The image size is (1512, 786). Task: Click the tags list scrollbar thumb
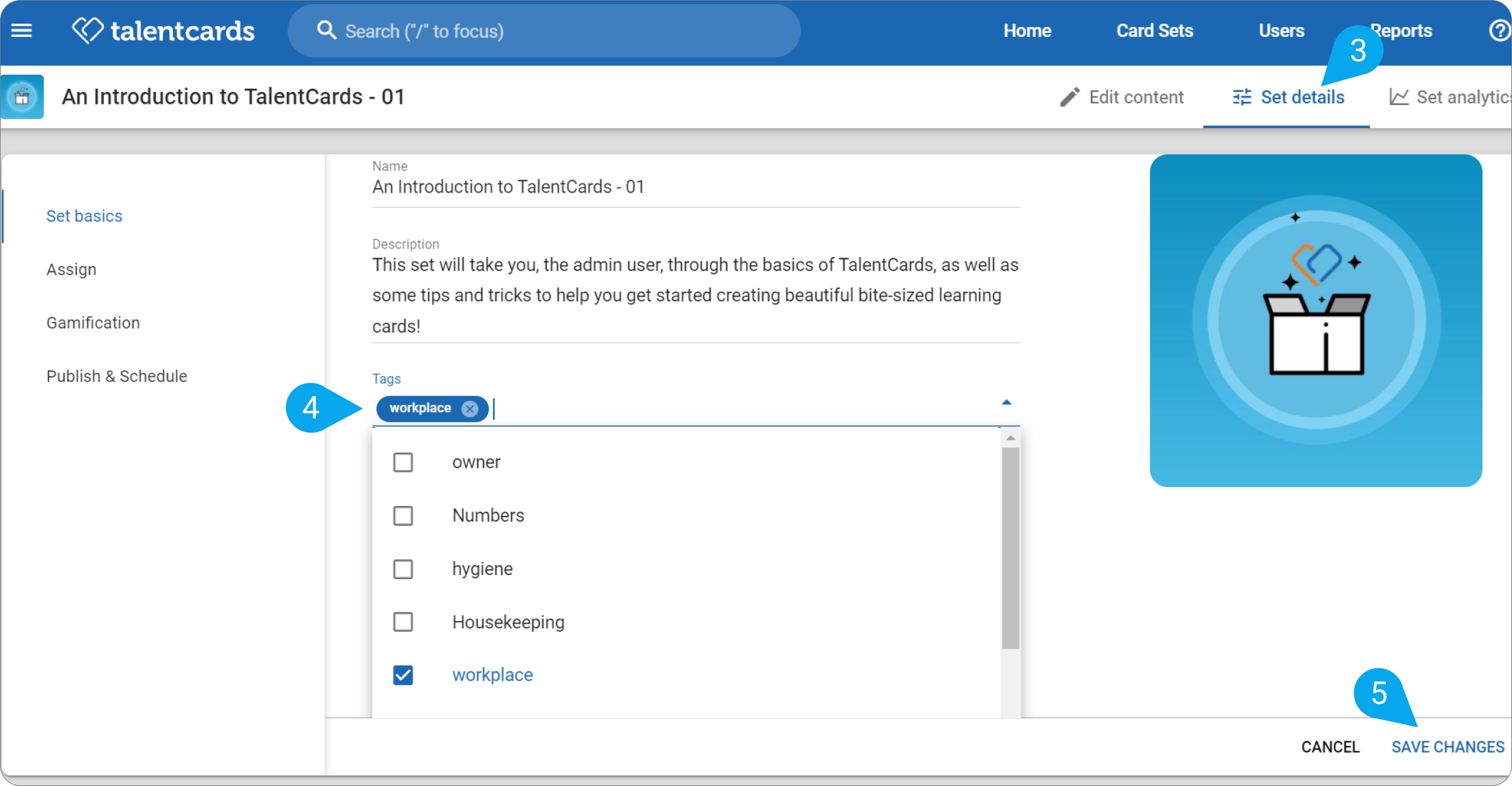point(1011,548)
